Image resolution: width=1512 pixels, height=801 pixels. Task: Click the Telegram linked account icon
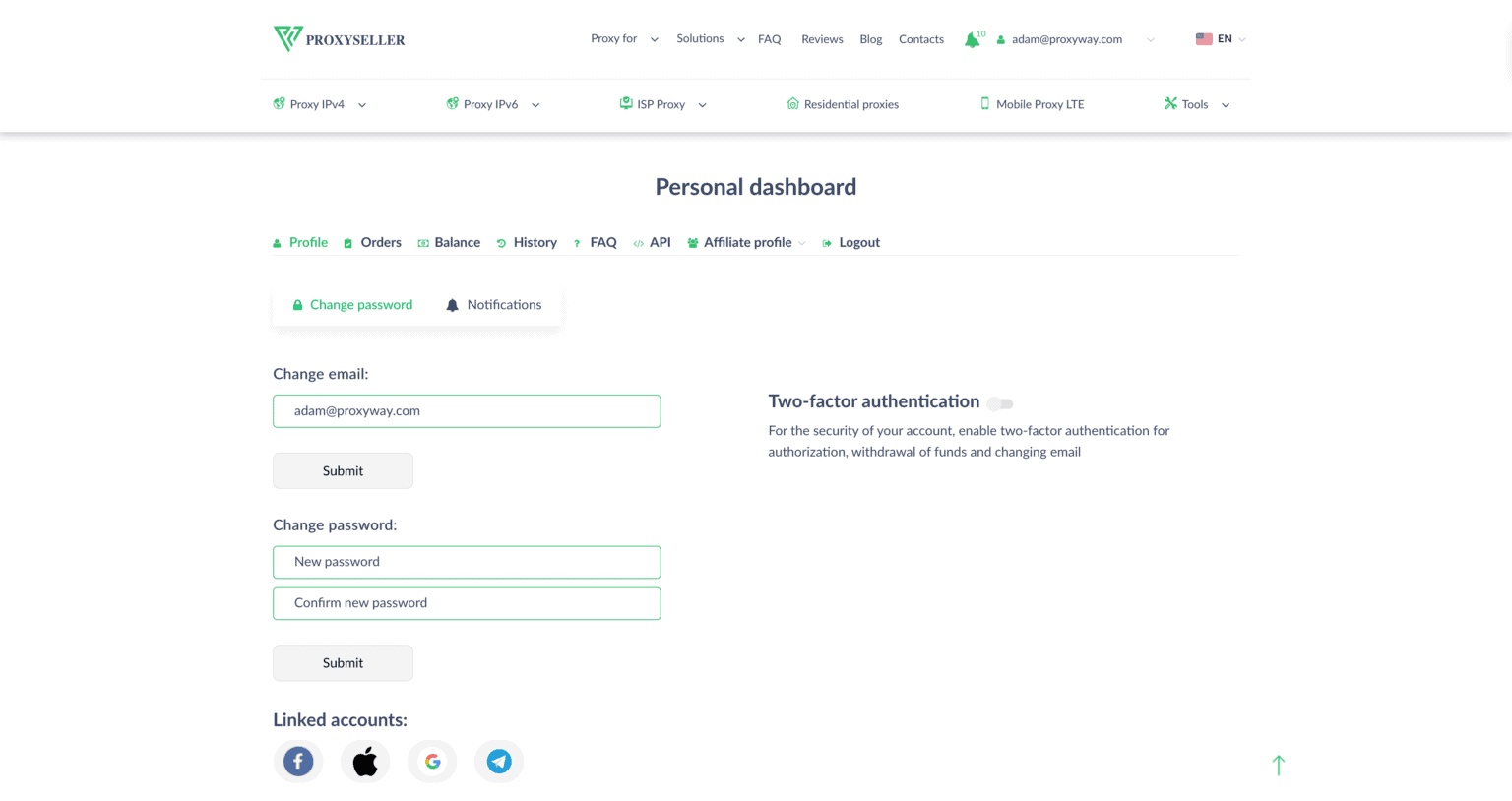tap(499, 761)
